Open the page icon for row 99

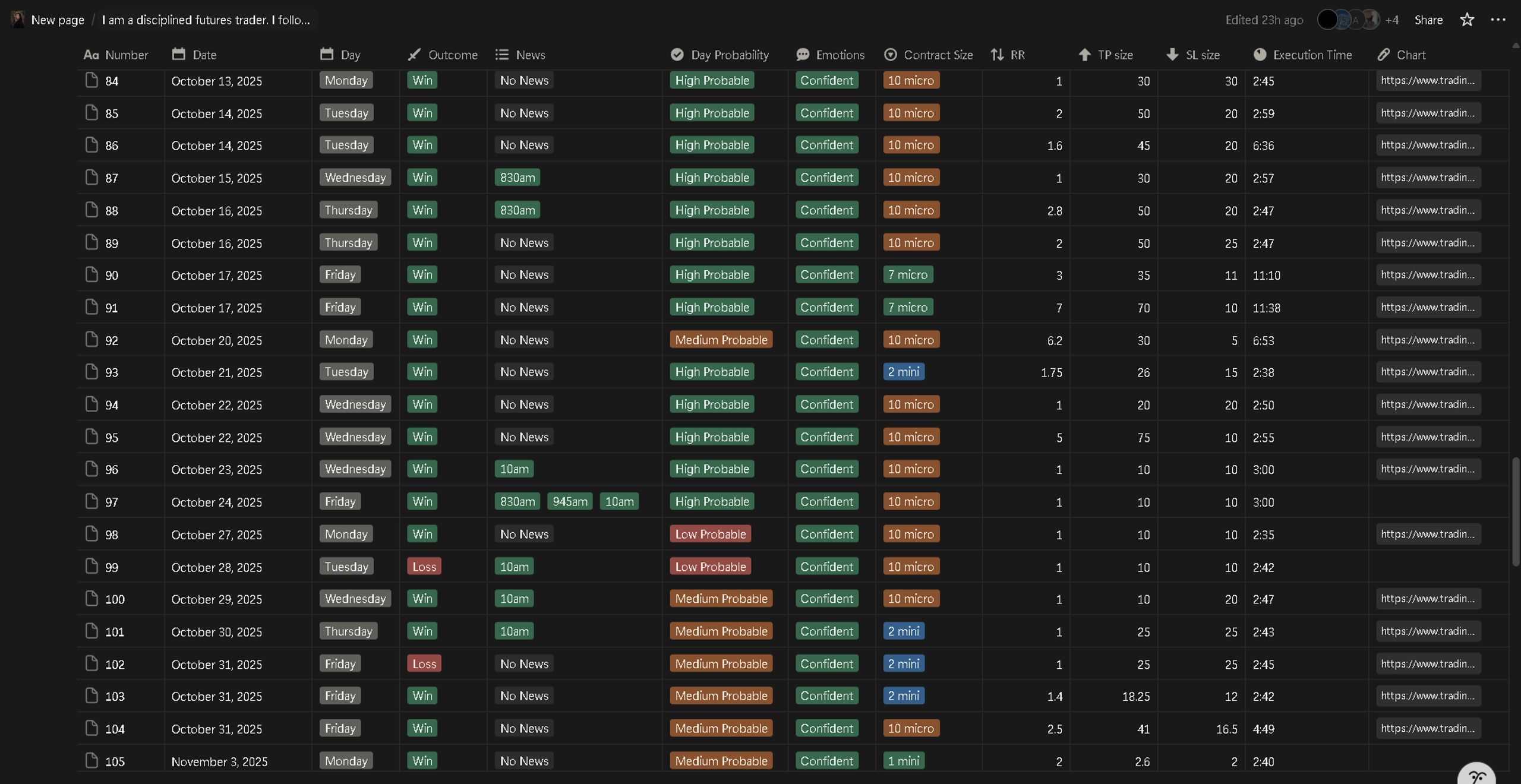[x=91, y=567]
